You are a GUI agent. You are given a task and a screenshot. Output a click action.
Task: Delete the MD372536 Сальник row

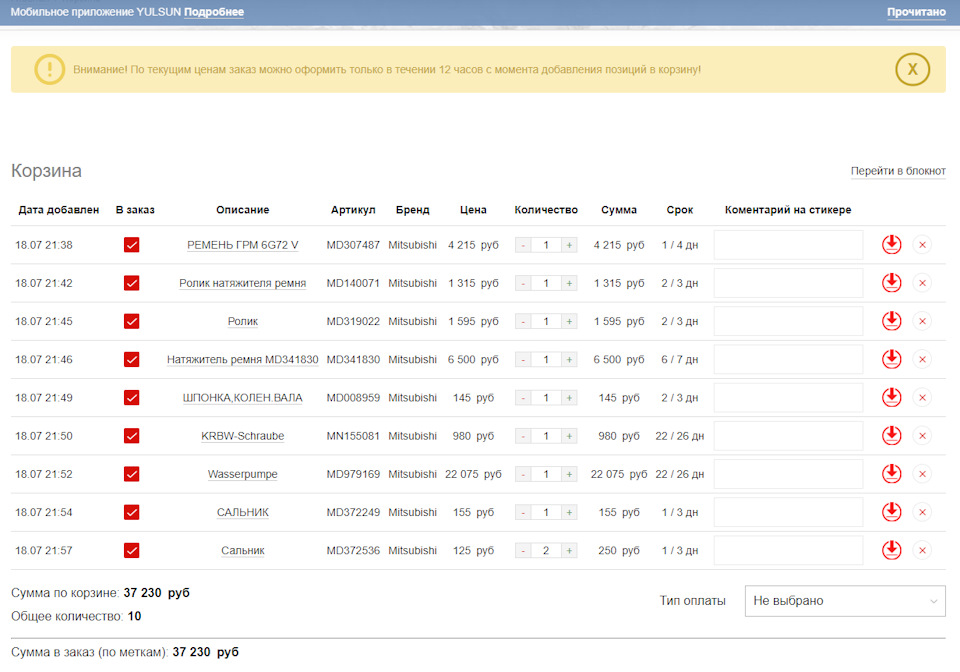tap(922, 550)
